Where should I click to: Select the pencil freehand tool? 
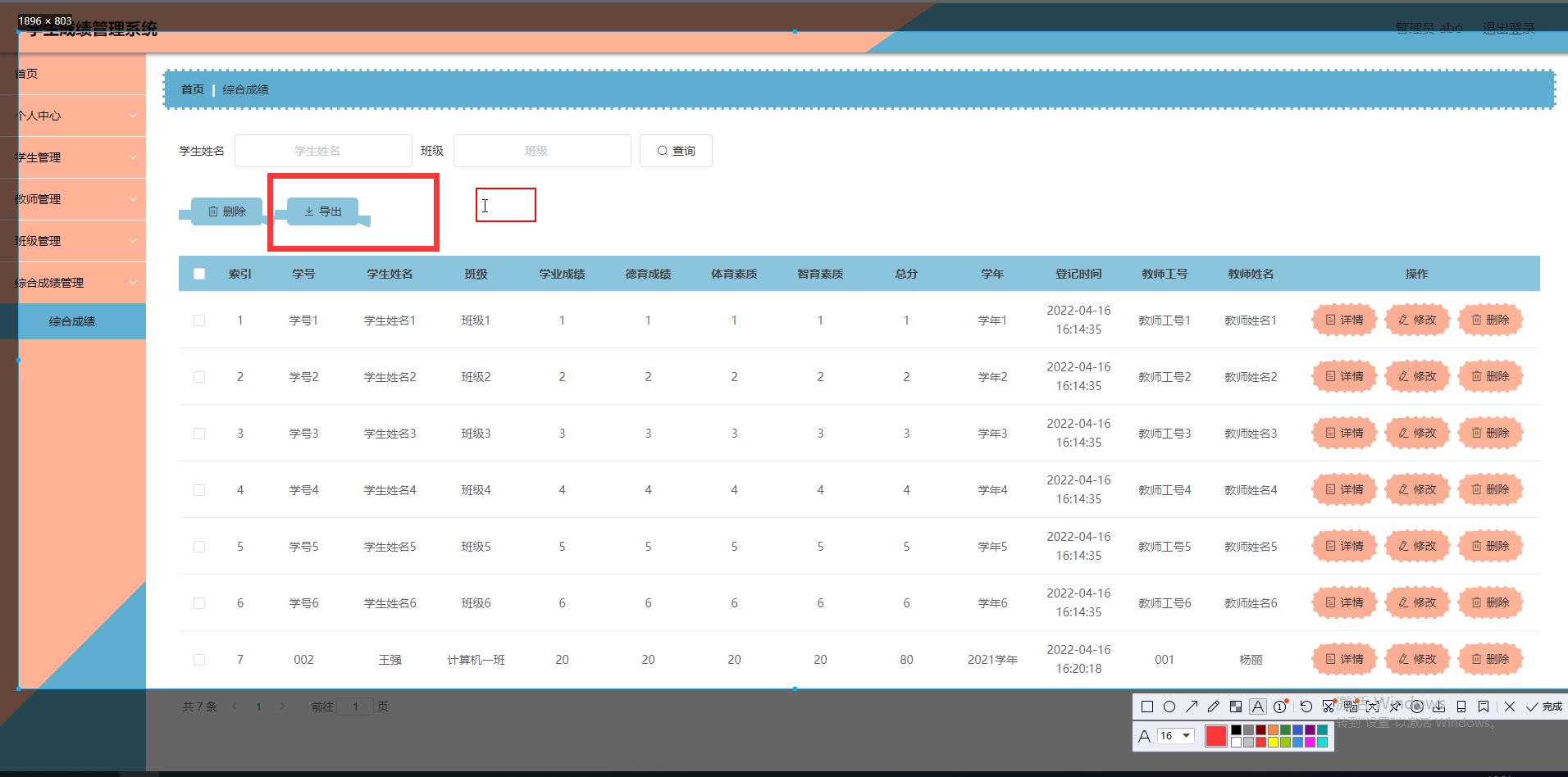pyautogui.click(x=1214, y=707)
